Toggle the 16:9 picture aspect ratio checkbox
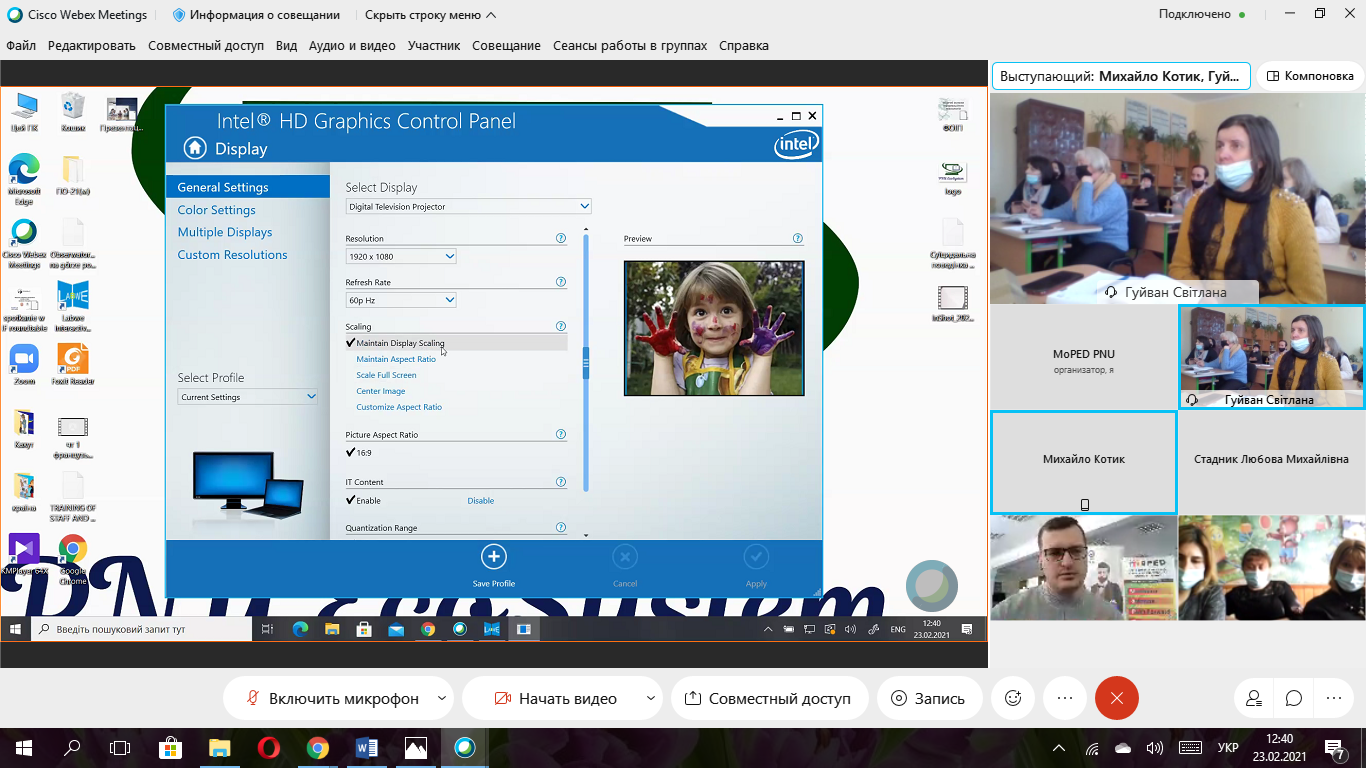Image resolution: width=1366 pixels, height=768 pixels. coord(351,453)
